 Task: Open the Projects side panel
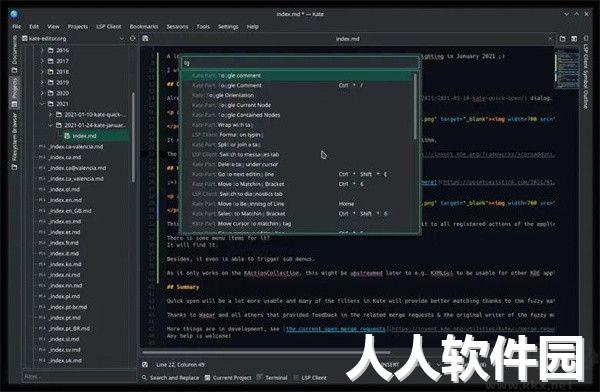(x=15, y=92)
